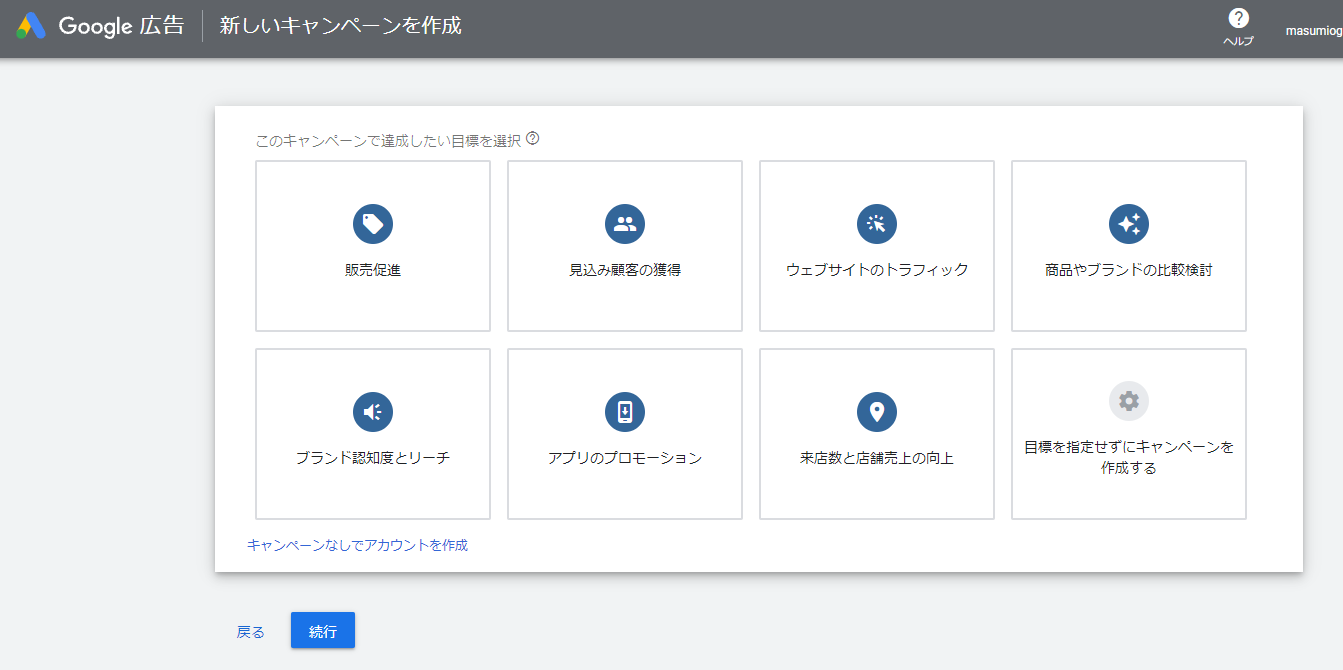Click the location pin icon for 来店数と店舗売上の向上

pos(877,412)
